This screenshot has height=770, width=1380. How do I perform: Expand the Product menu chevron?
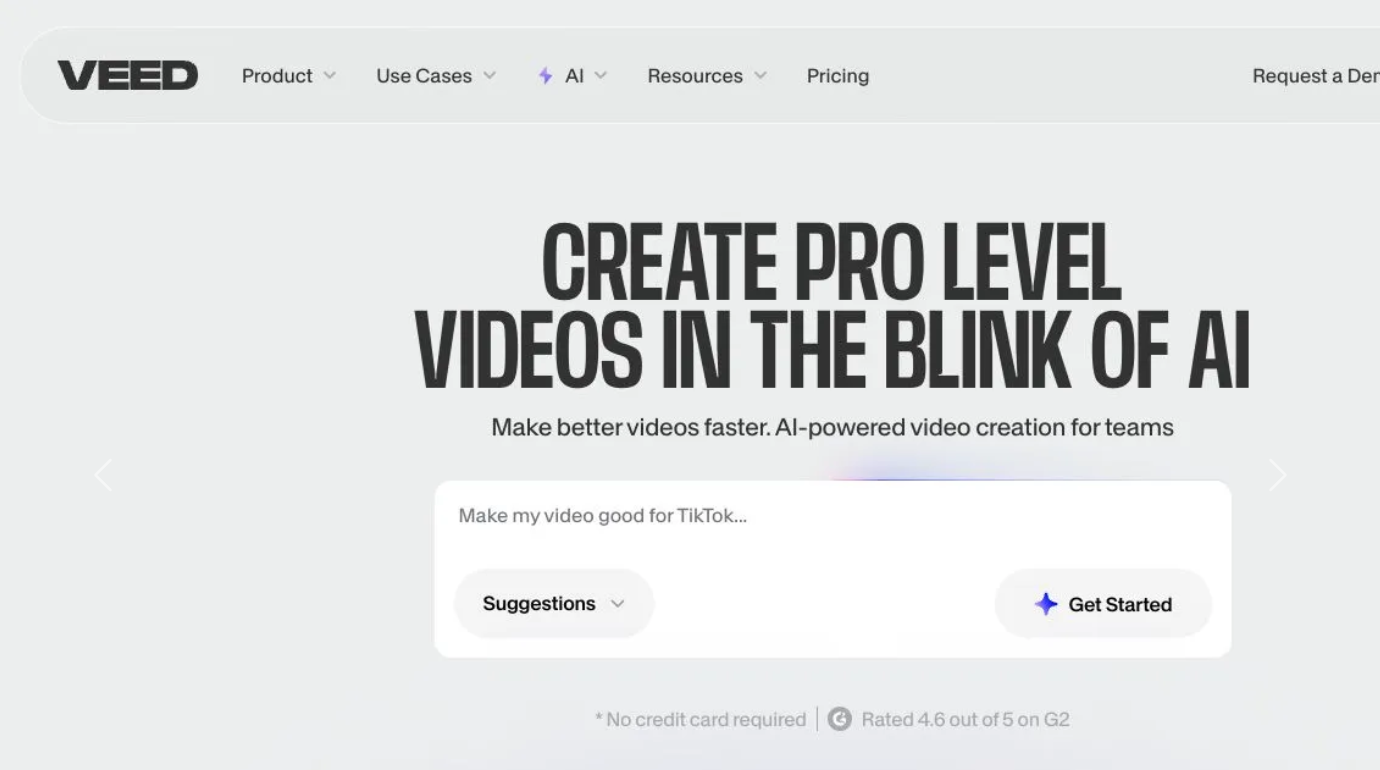(330, 76)
